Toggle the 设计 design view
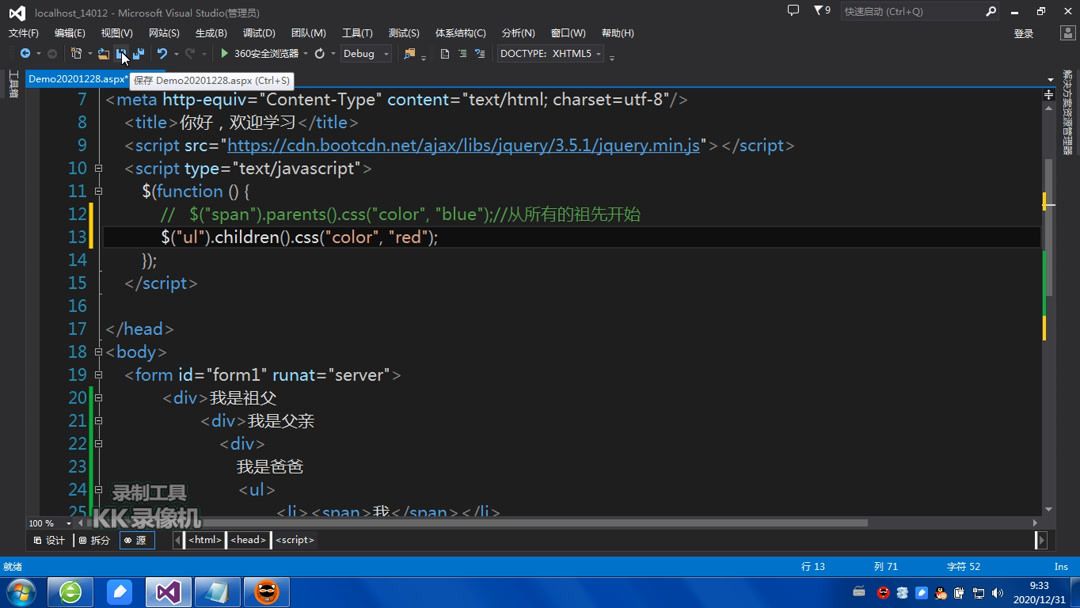1080x608 pixels. click(x=49, y=540)
